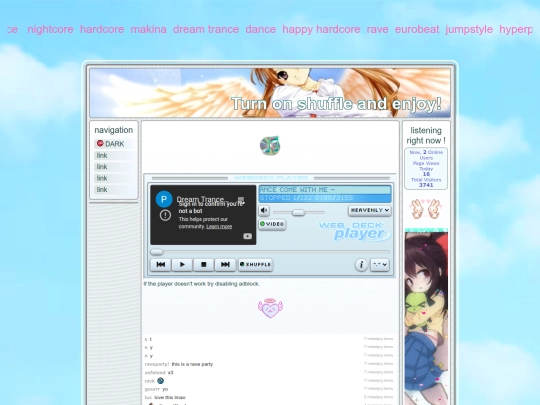The width and height of the screenshot is (540, 405).
Task: Skip to the next track
Action: point(225,264)
